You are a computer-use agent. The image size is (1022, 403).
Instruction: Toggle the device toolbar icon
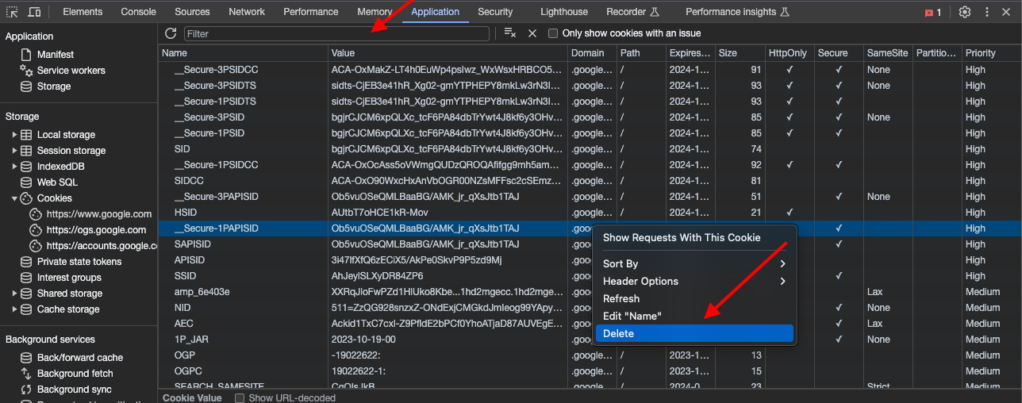pos(35,12)
